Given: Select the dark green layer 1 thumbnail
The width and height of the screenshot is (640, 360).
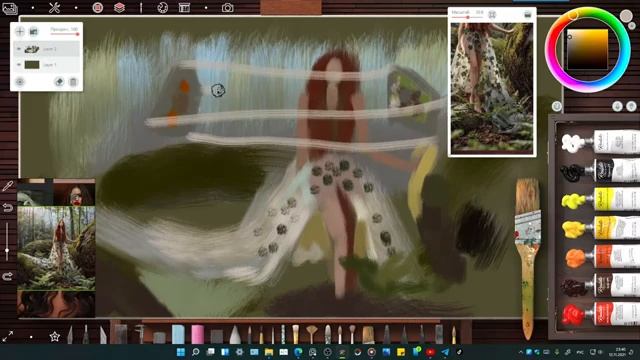Looking at the screenshot, I should (32, 64).
